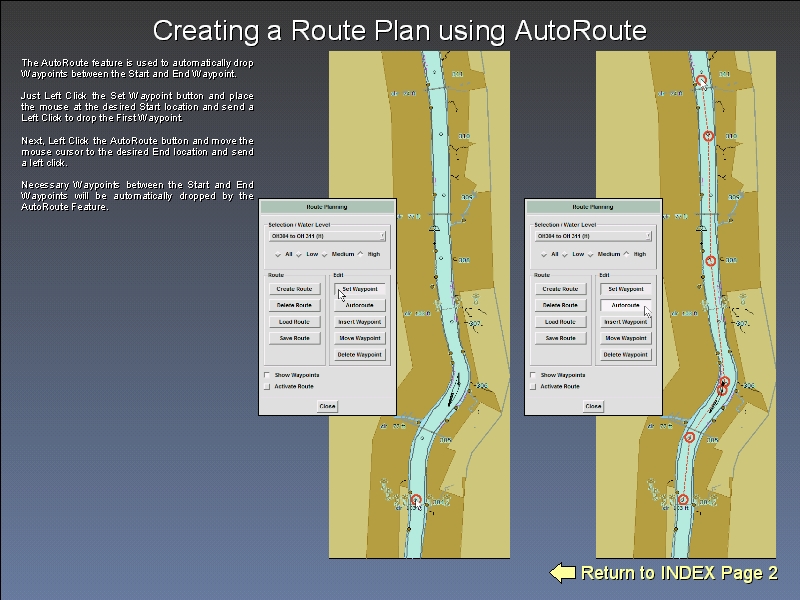Click Autoroute in the left dialog
Viewport: 800px width, 600px height.
point(360,305)
